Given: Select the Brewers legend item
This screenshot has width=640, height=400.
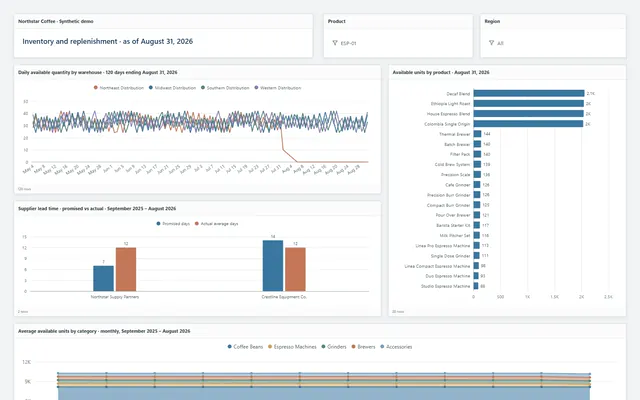Looking at the screenshot, I should point(363,347).
